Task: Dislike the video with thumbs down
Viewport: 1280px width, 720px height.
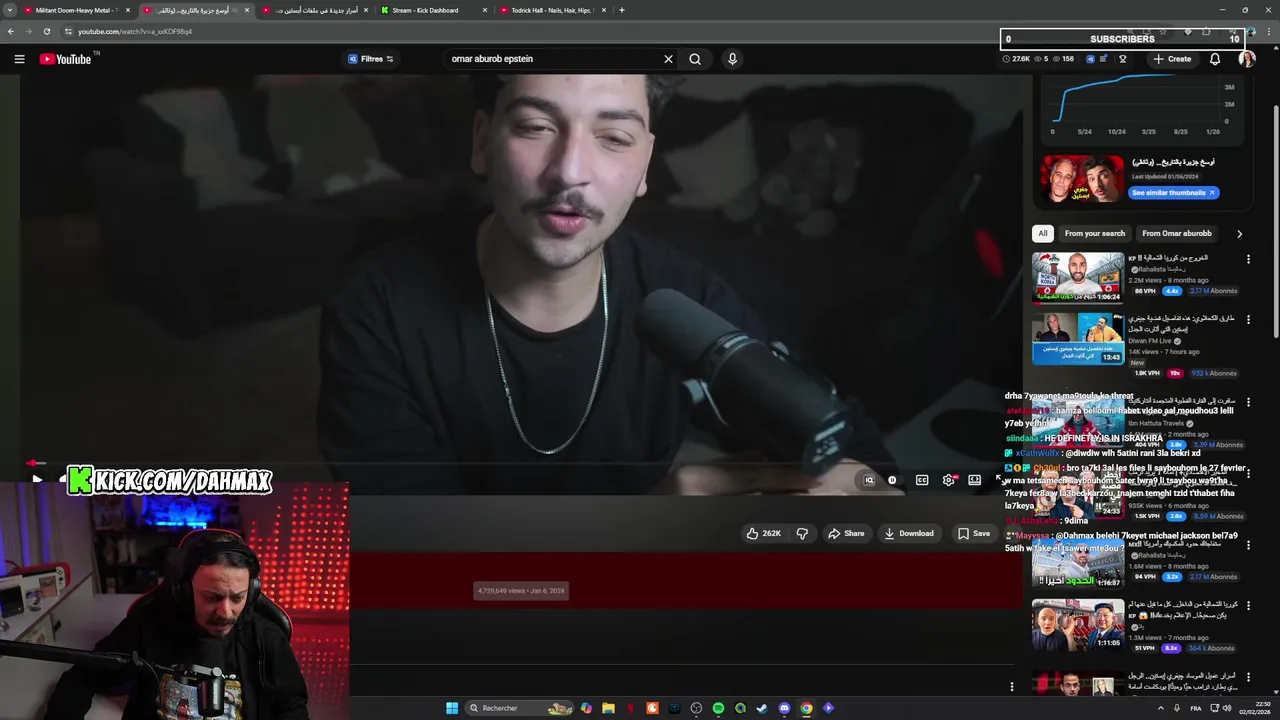Action: (802, 534)
